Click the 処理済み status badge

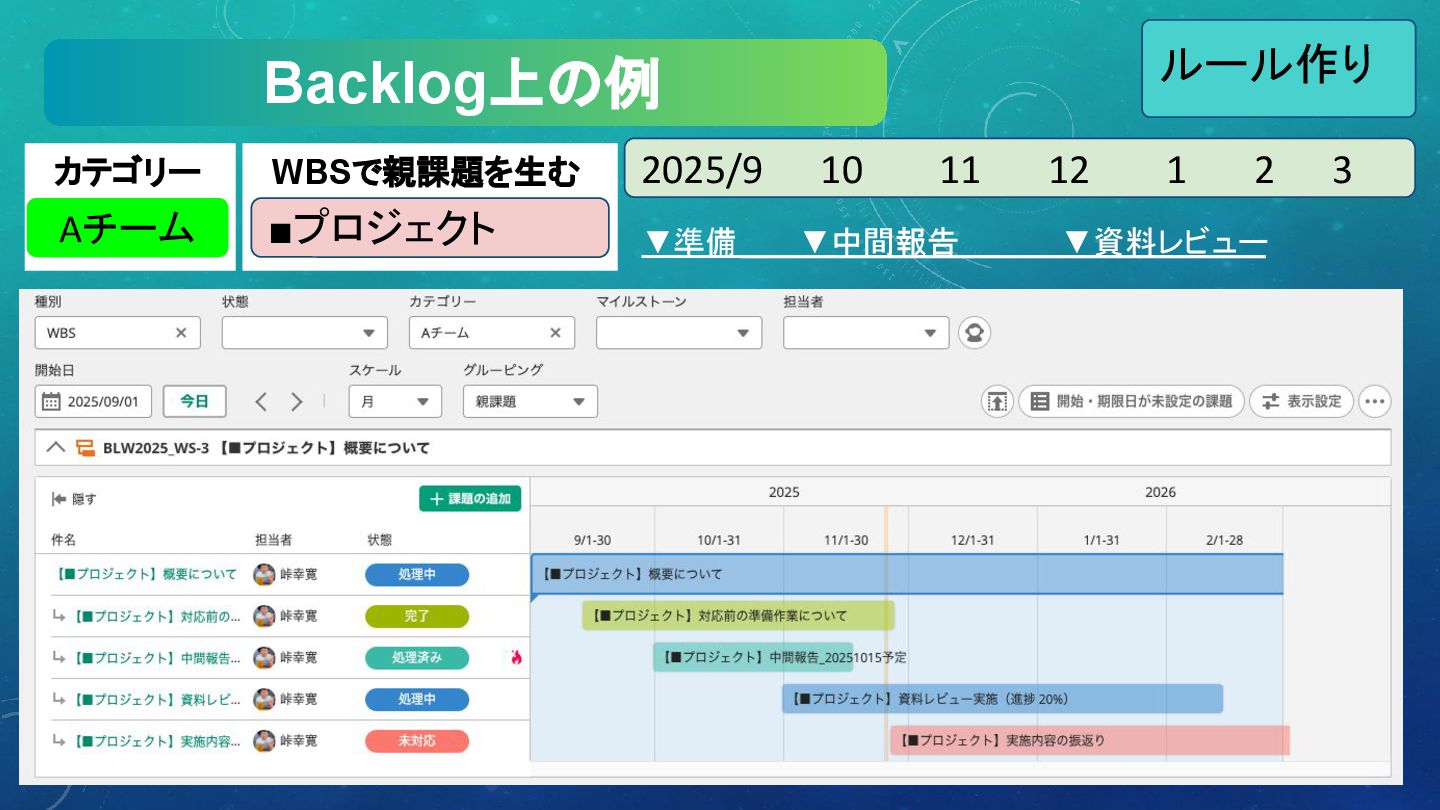click(417, 658)
